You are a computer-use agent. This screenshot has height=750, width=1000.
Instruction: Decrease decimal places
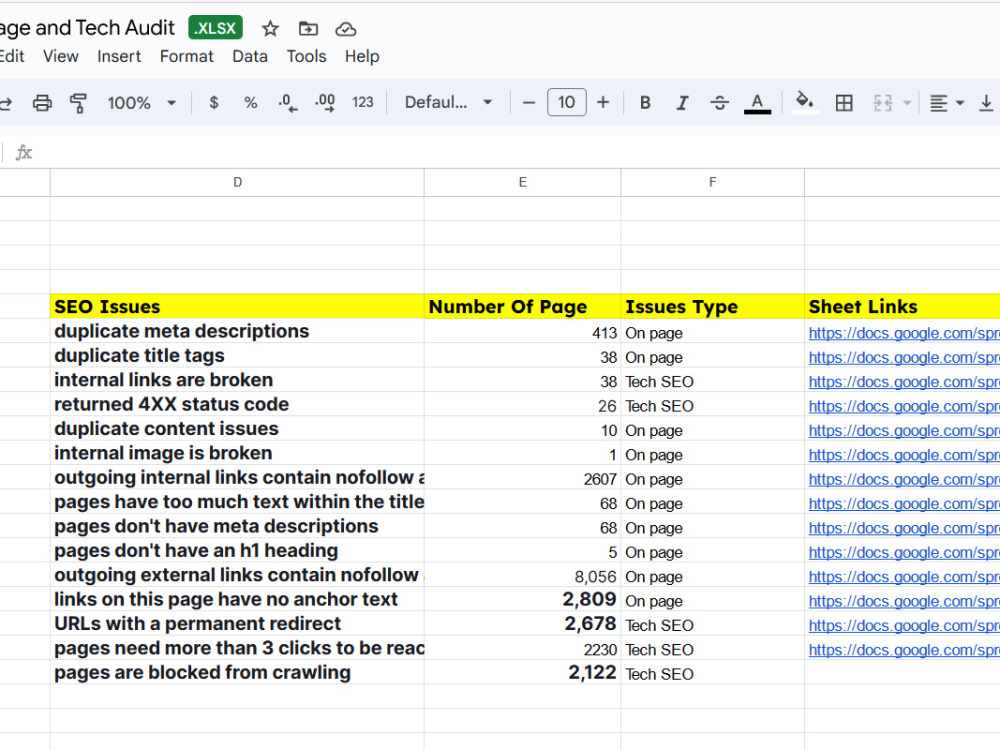point(288,103)
